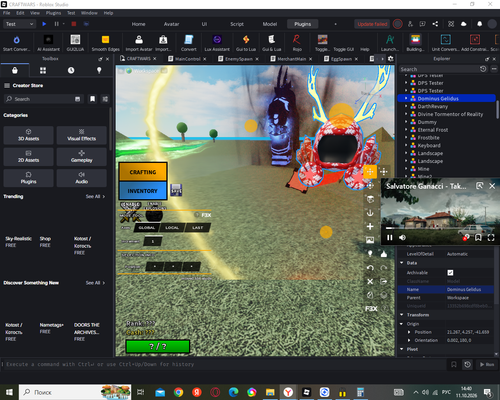Click the INVENTORY button in the viewport

[x=143, y=191]
